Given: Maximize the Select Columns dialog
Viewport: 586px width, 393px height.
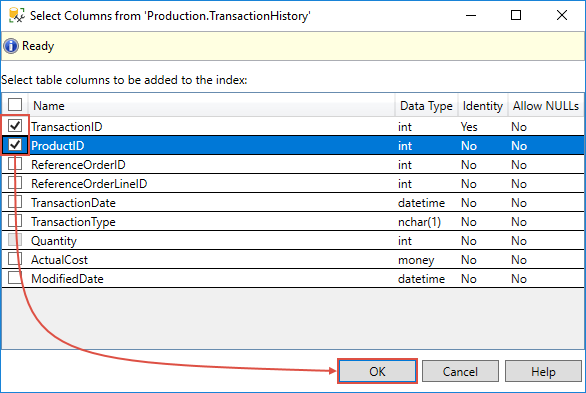Looking at the screenshot, I should [x=516, y=15].
